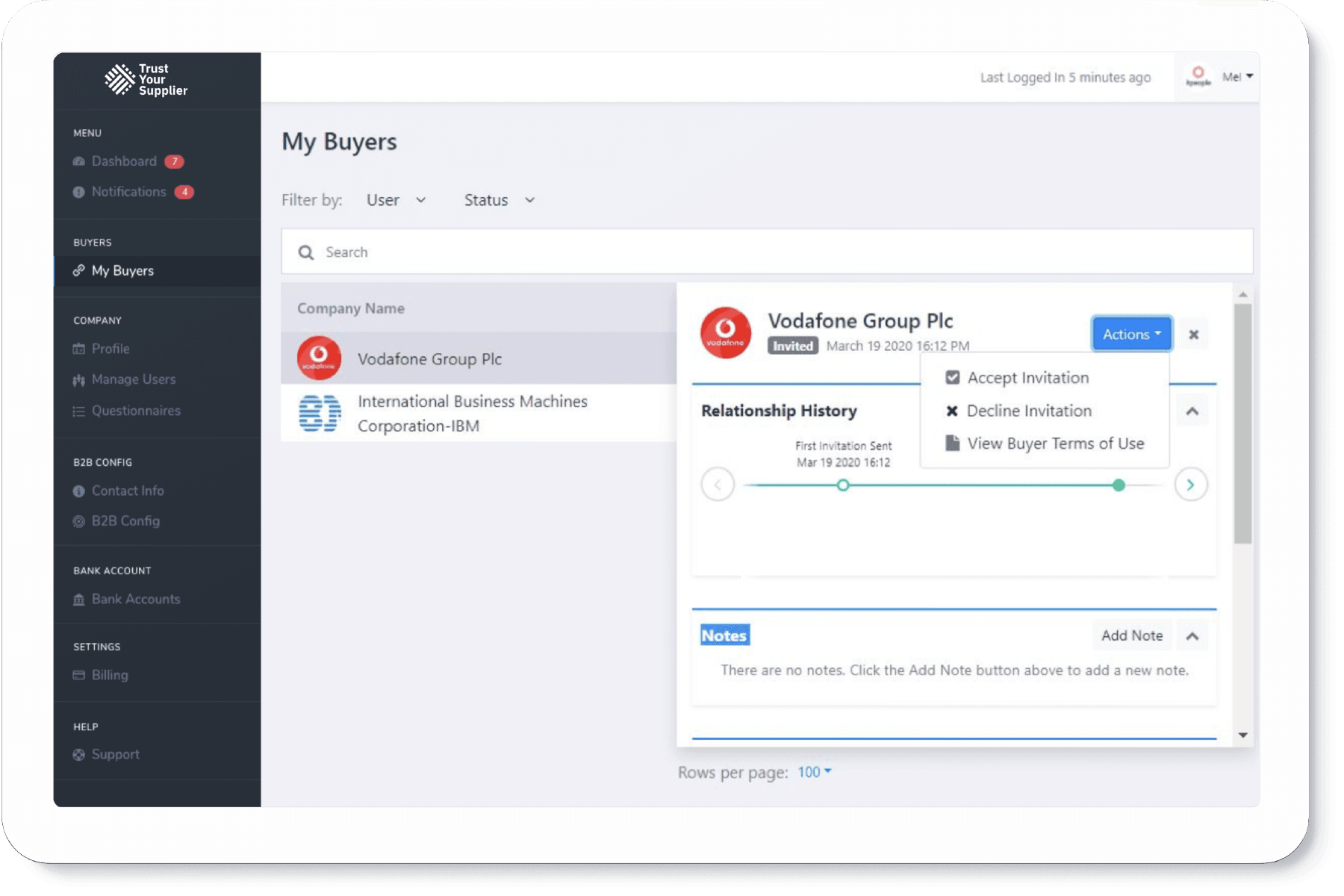This screenshot has height=896, width=1344.
Task: Click the Decline Invitation X icon
Action: 952,411
